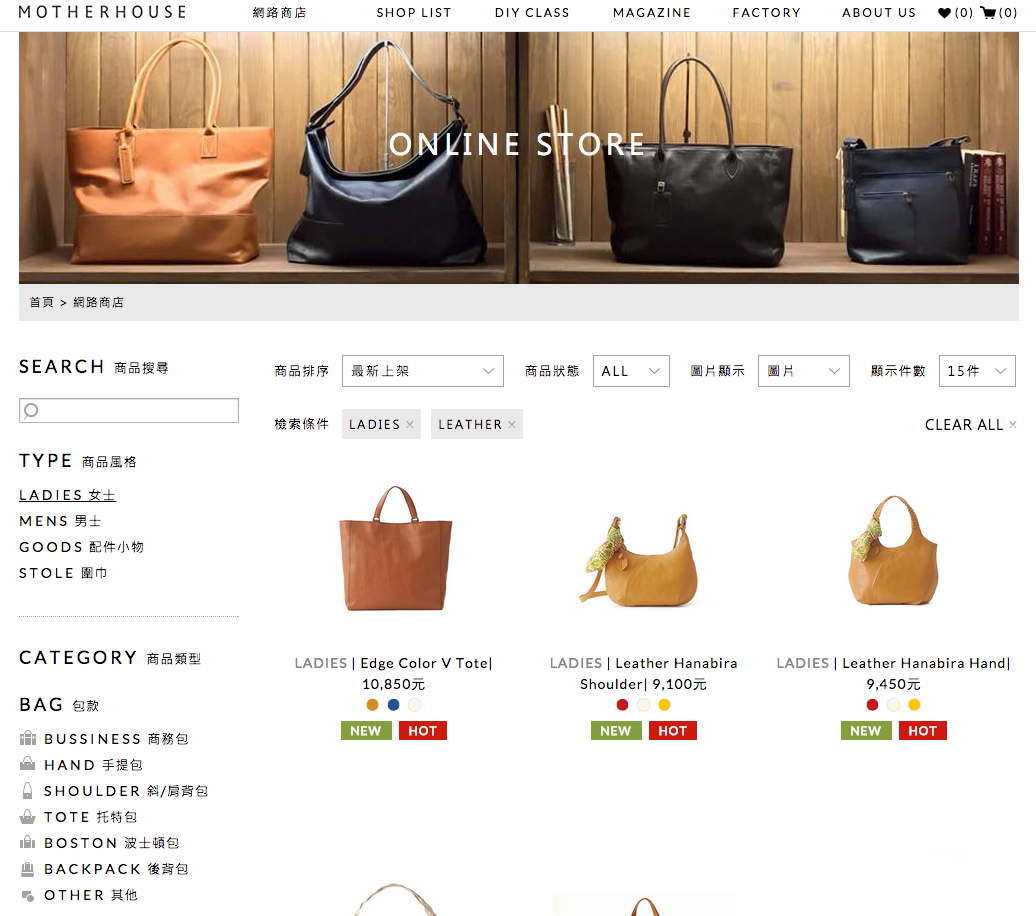
Task: Pick red swatch for Hanabira Shoulder
Action: pyautogui.click(x=622, y=705)
